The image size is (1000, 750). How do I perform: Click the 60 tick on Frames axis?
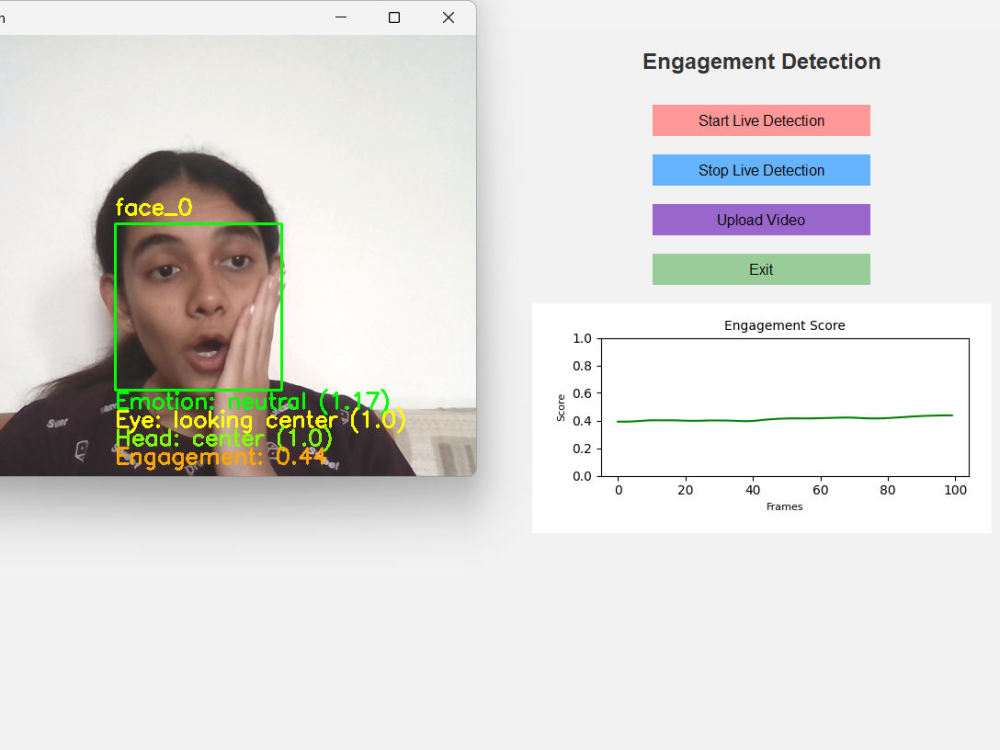click(820, 490)
